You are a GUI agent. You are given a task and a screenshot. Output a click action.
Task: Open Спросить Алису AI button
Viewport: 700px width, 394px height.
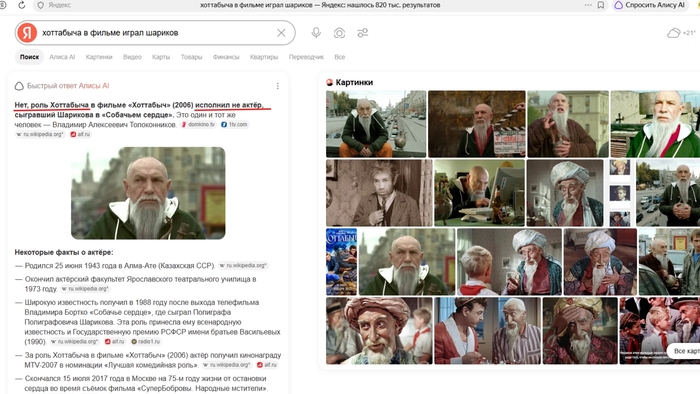650,5
